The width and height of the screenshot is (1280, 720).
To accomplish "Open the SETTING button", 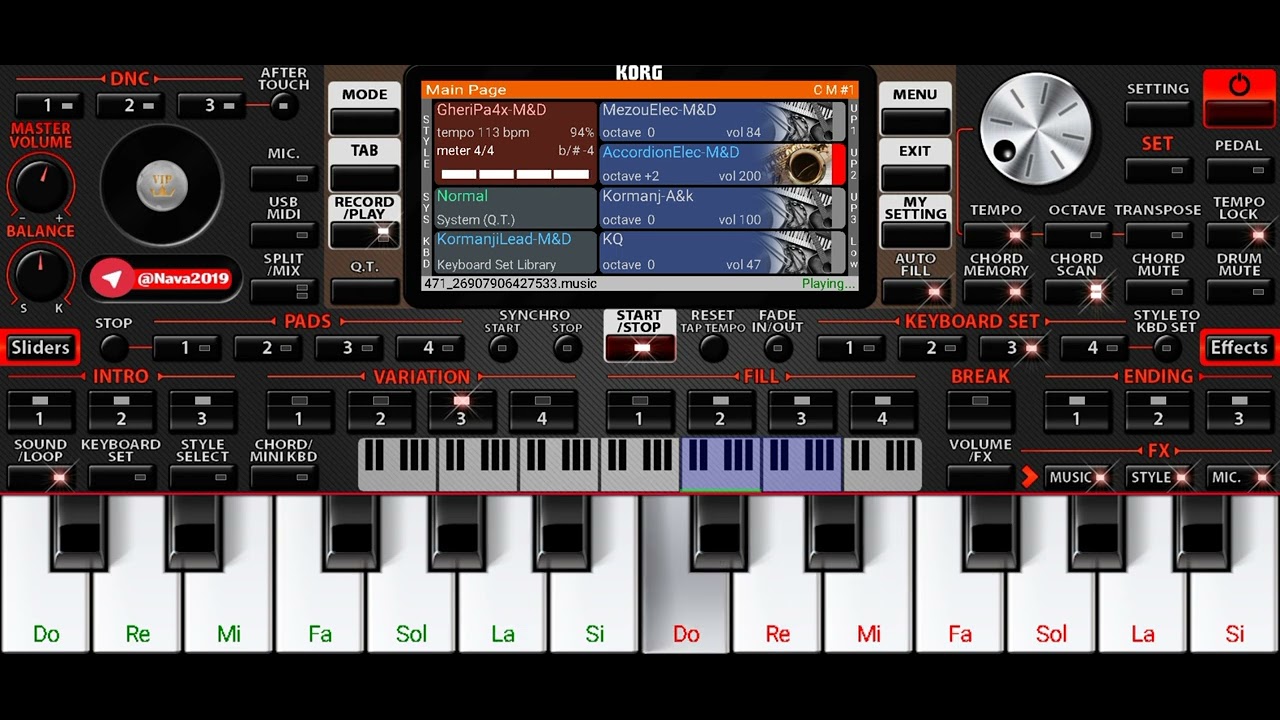I will tap(1158, 114).
